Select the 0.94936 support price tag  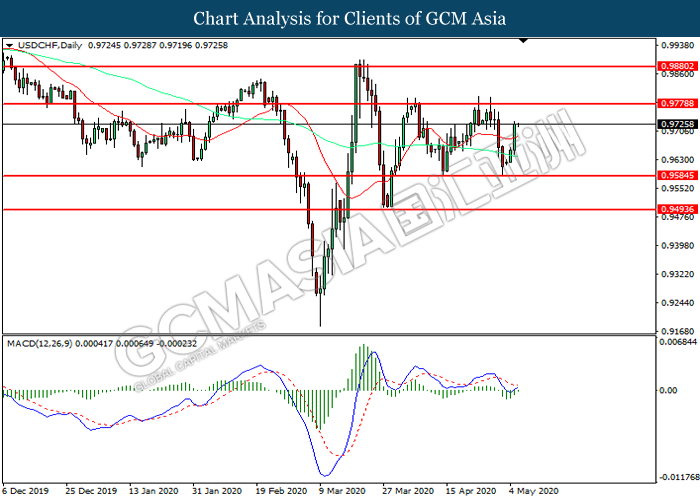pos(678,209)
